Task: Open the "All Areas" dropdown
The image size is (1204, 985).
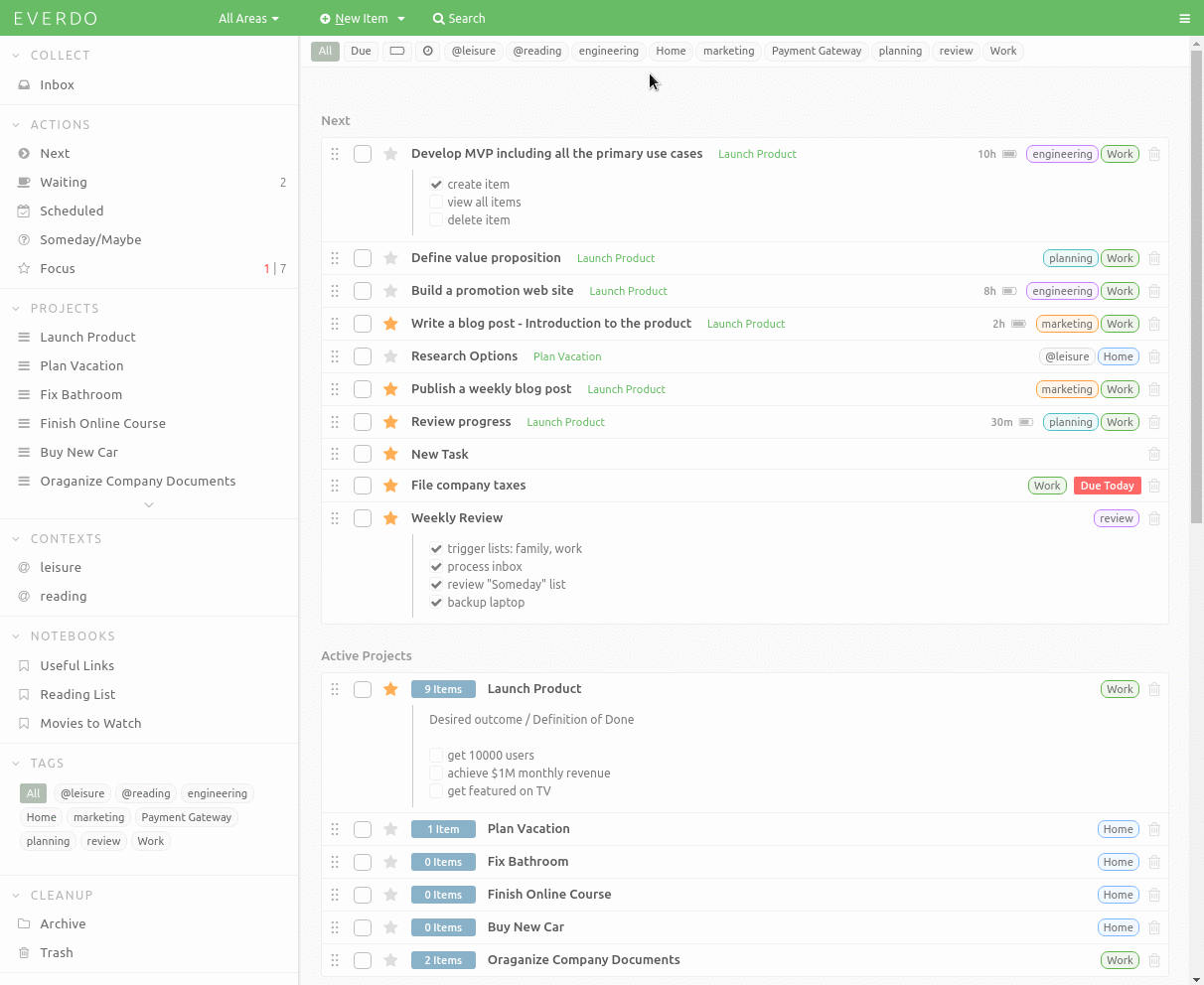Action: (x=247, y=18)
